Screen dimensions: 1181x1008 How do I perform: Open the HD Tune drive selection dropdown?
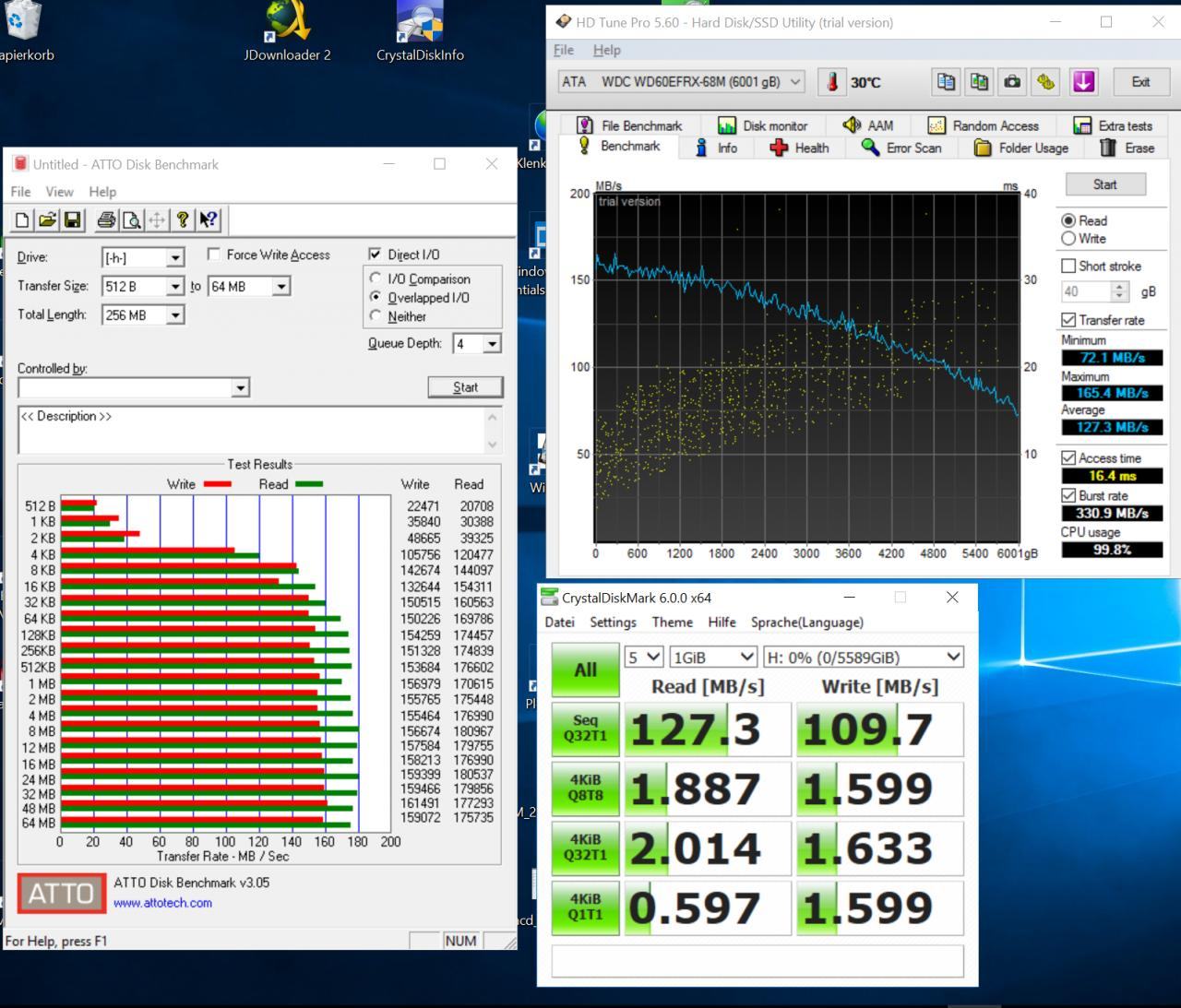[x=680, y=82]
